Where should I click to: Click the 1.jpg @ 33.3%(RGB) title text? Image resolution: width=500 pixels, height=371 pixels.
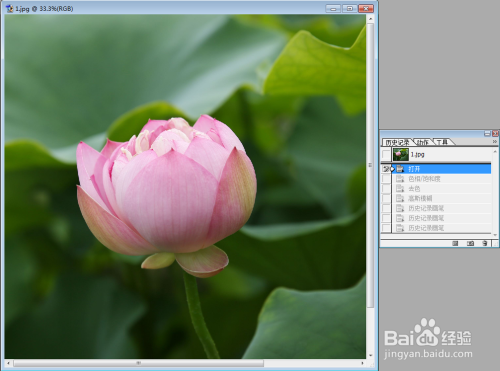[44, 9]
